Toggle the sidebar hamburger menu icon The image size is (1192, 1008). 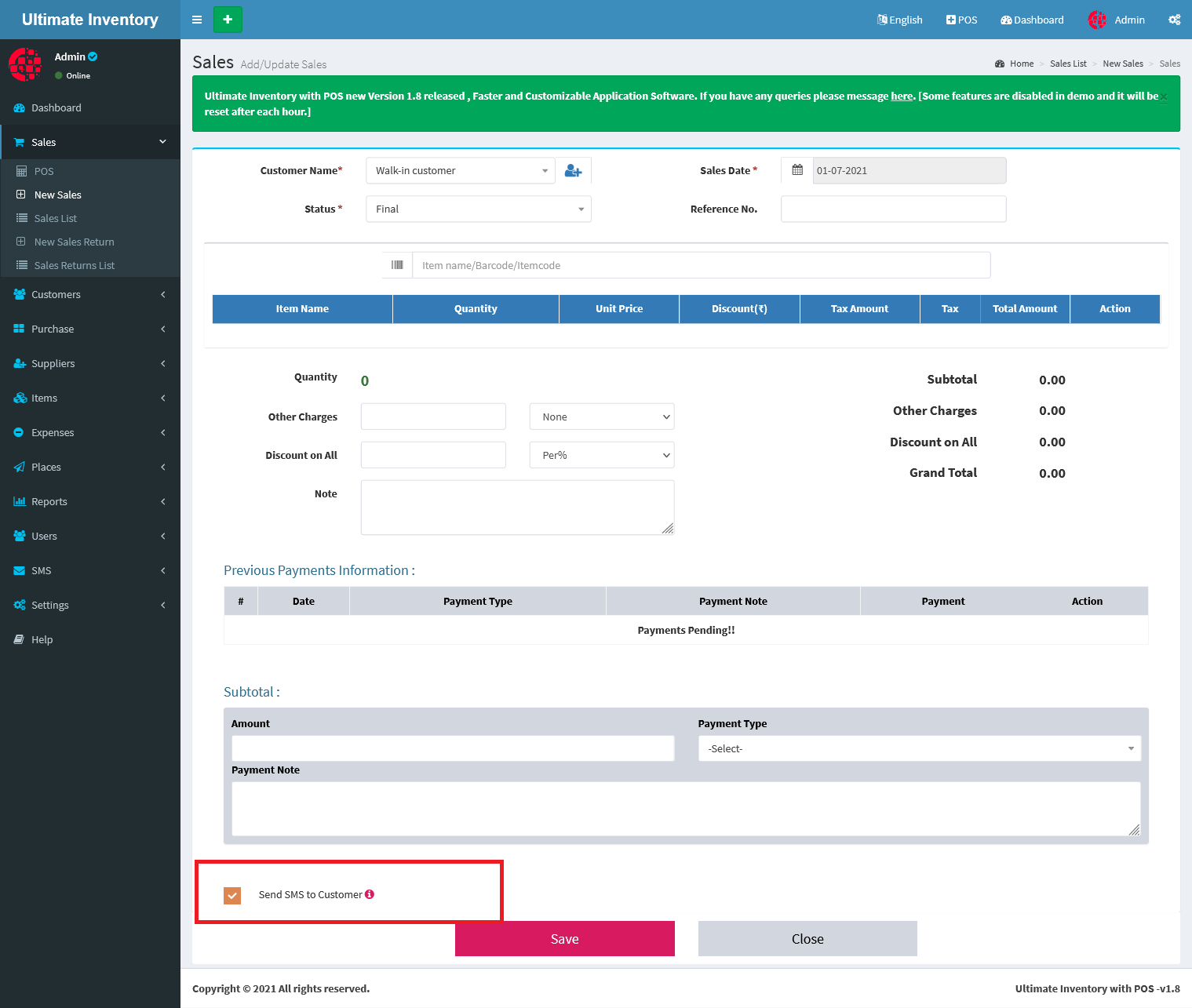pos(197,20)
